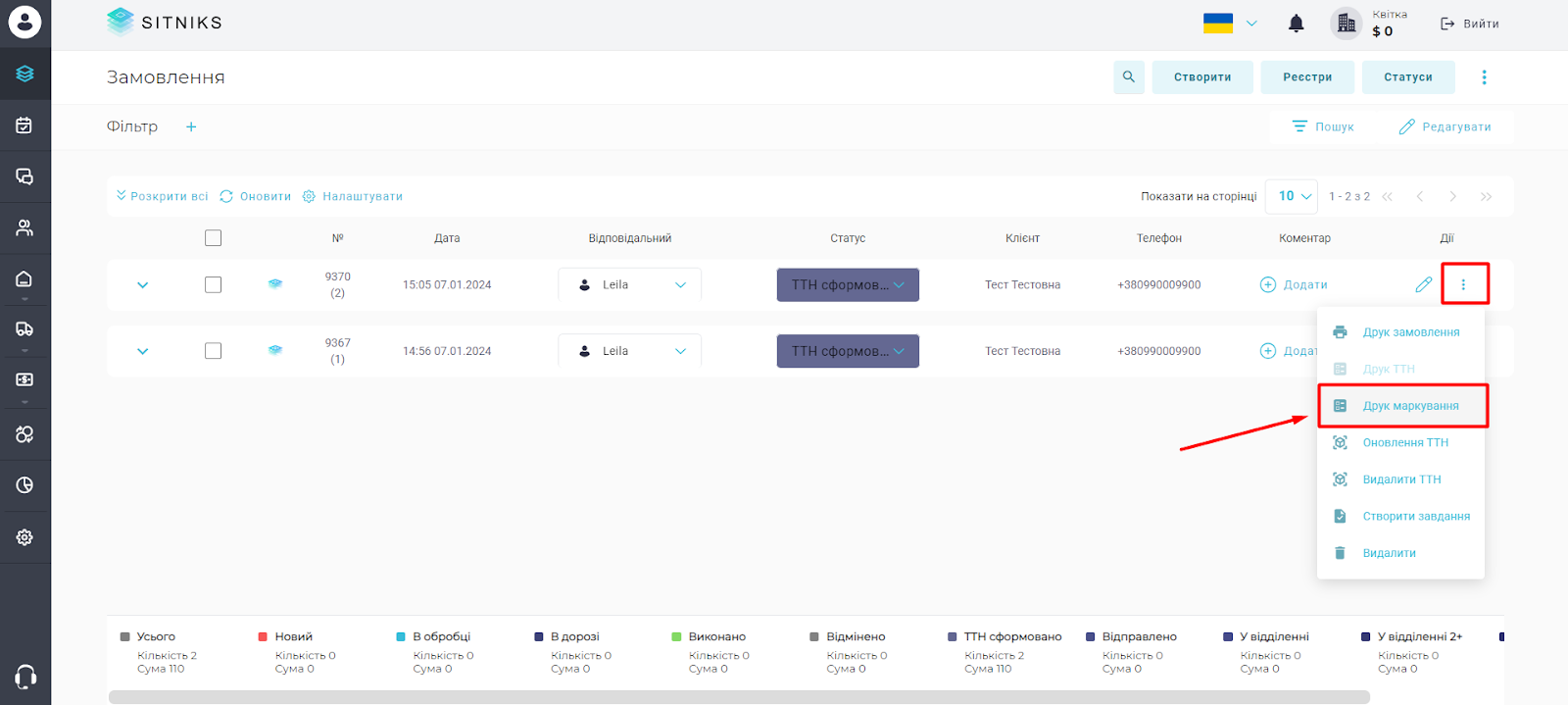1568x705 pixels.
Task: Open the orders layers icon in sidebar
Action: (x=24, y=74)
